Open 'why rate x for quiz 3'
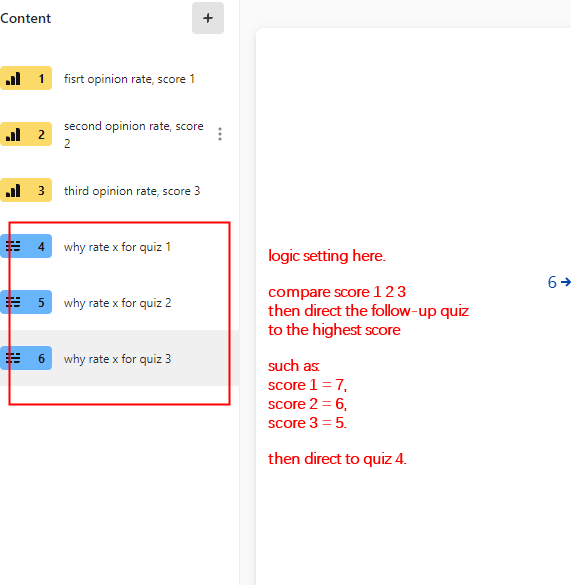The width and height of the screenshot is (571, 585). (x=118, y=359)
